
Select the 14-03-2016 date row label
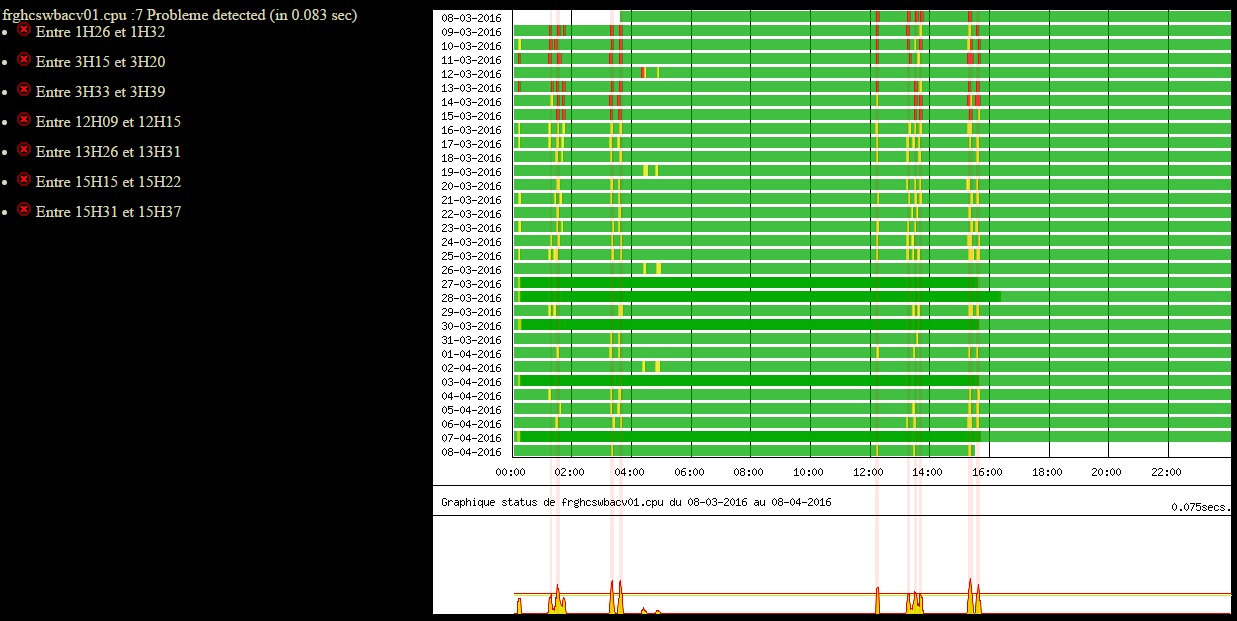coord(472,102)
